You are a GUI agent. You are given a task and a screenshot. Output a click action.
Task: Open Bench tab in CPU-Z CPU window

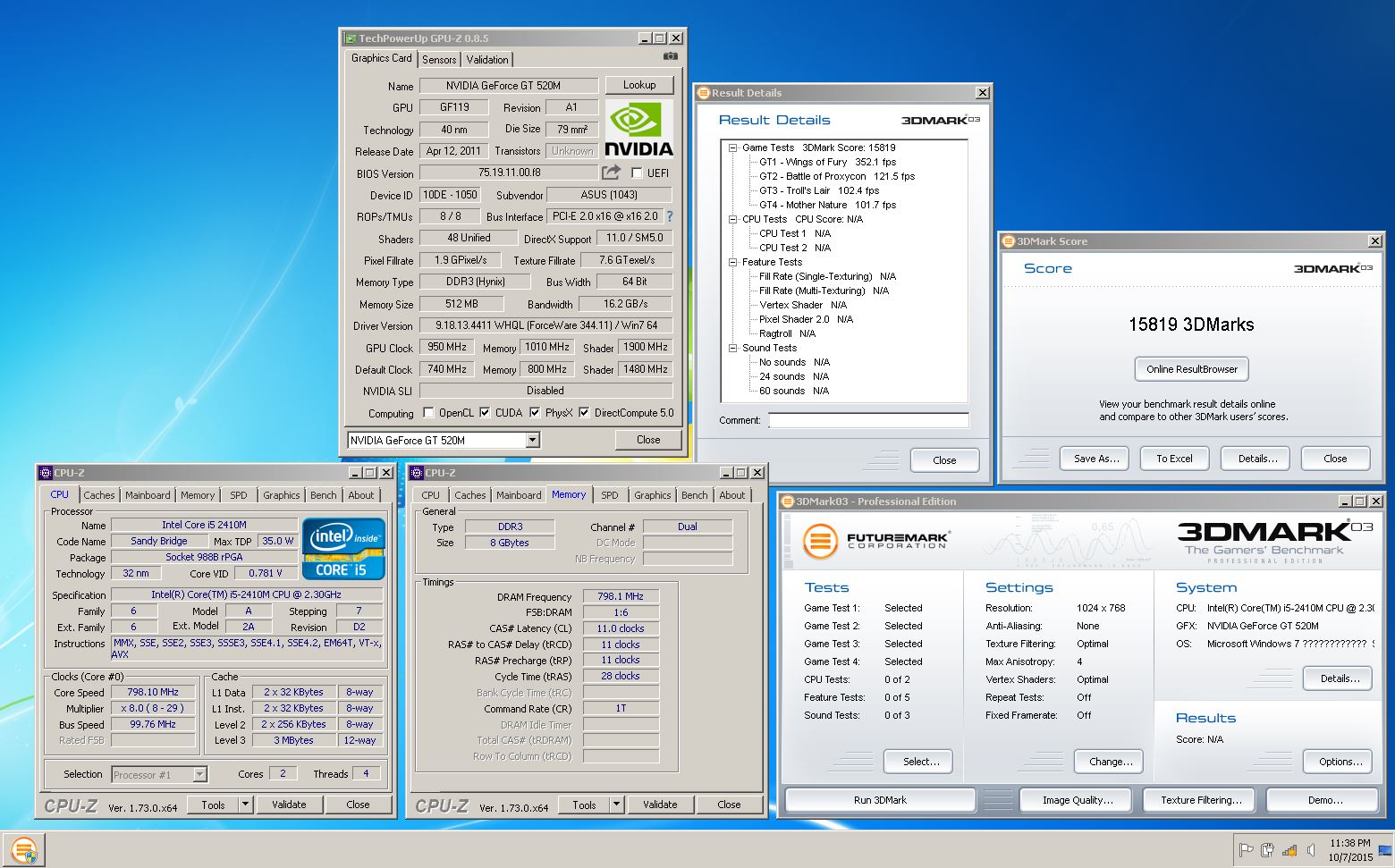pos(324,495)
